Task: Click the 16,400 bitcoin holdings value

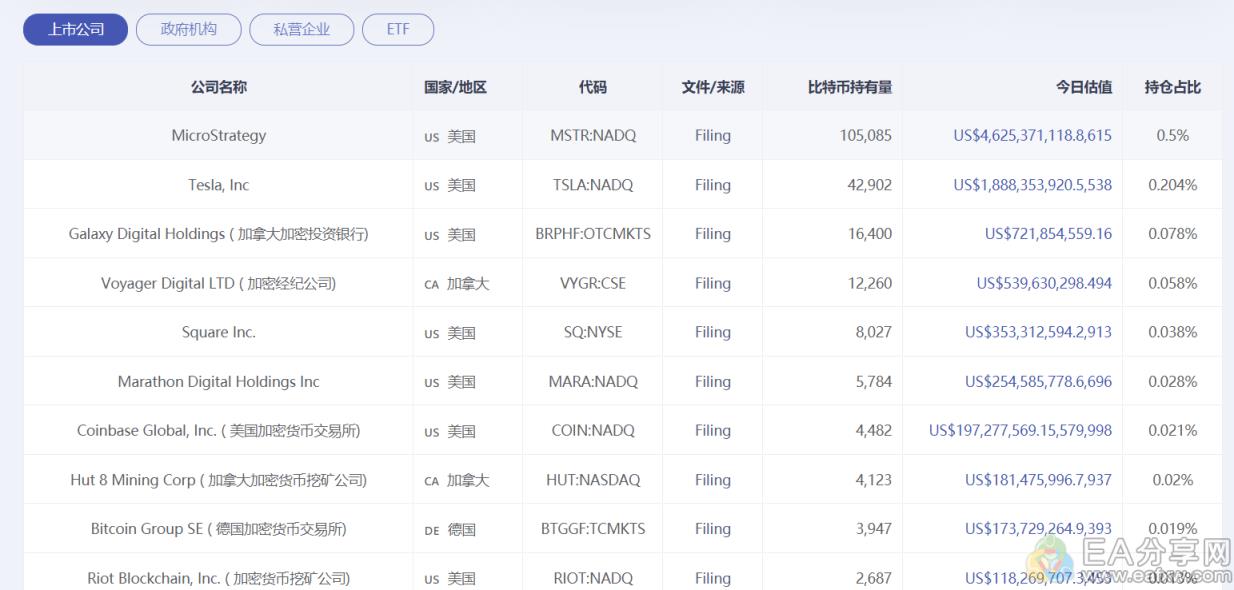Action: pos(870,234)
